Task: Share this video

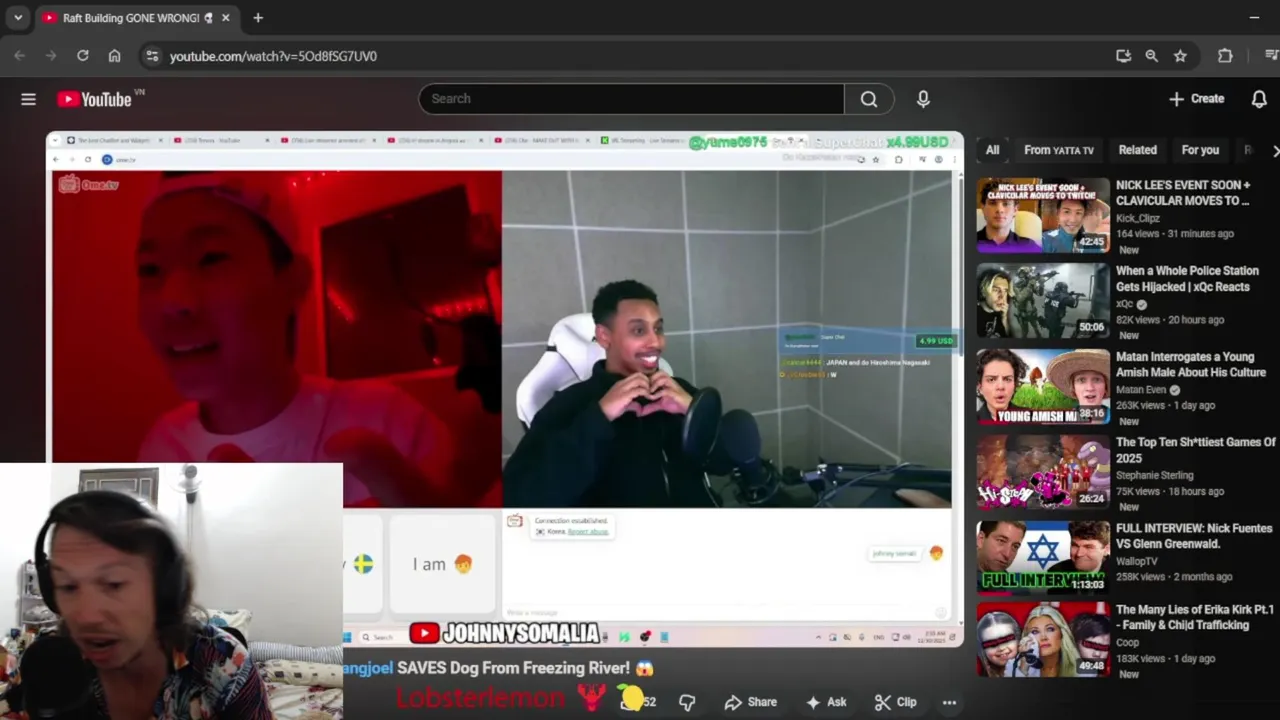Action: pos(751,702)
